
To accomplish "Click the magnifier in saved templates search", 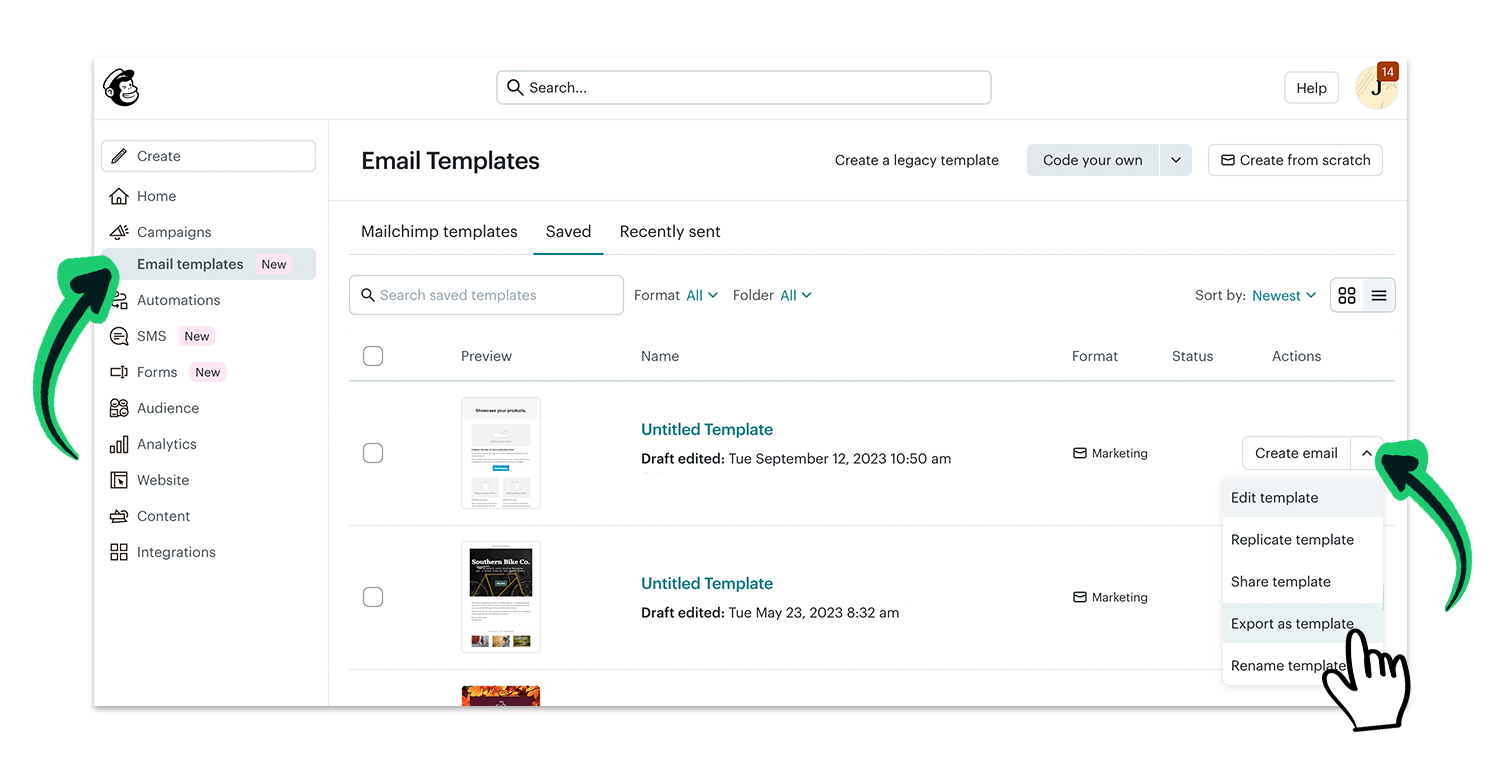I will (x=368, y=295).
